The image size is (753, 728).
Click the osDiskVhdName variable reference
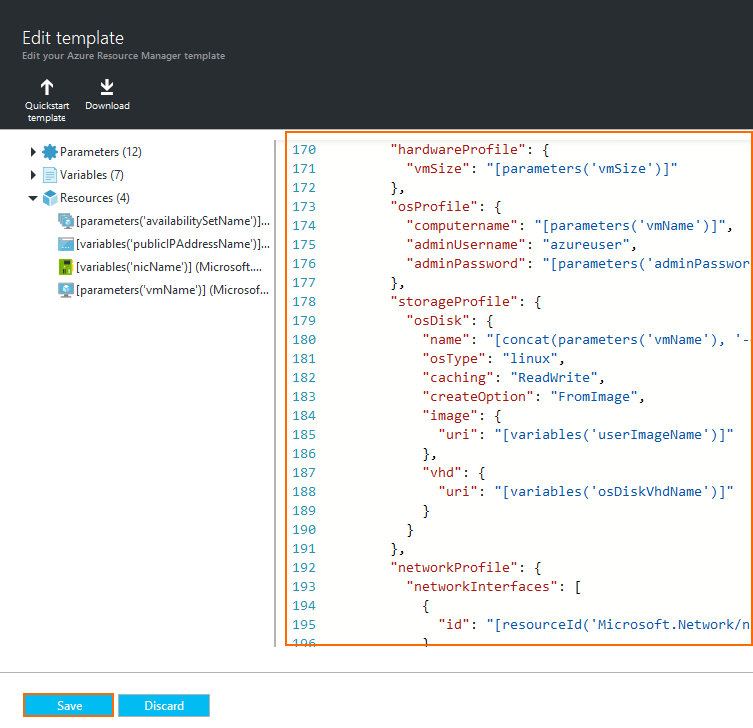click(x=614, y=492)
